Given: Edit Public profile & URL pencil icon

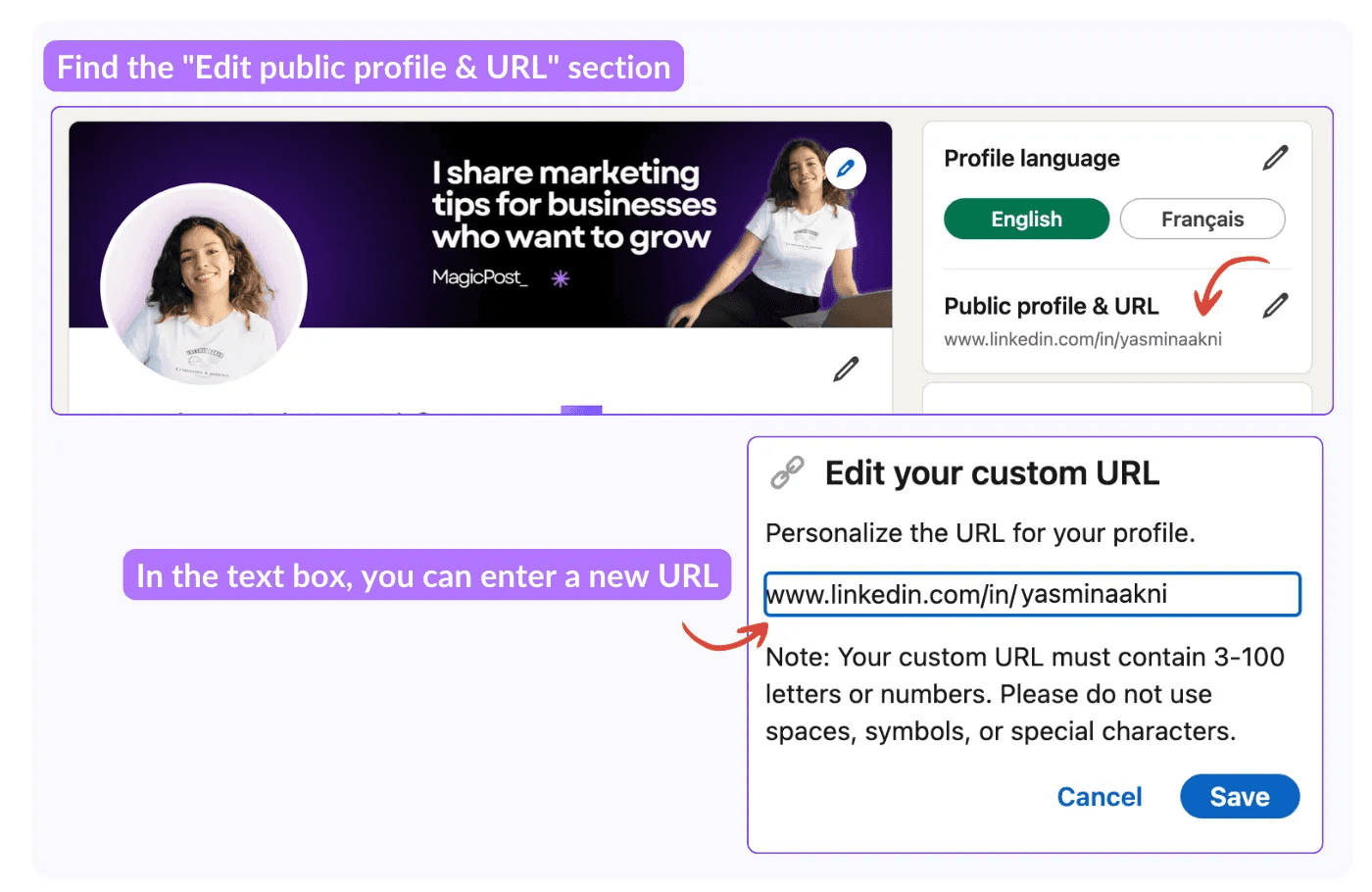Looking at the screenshot, I should (x=1275, y=306).
